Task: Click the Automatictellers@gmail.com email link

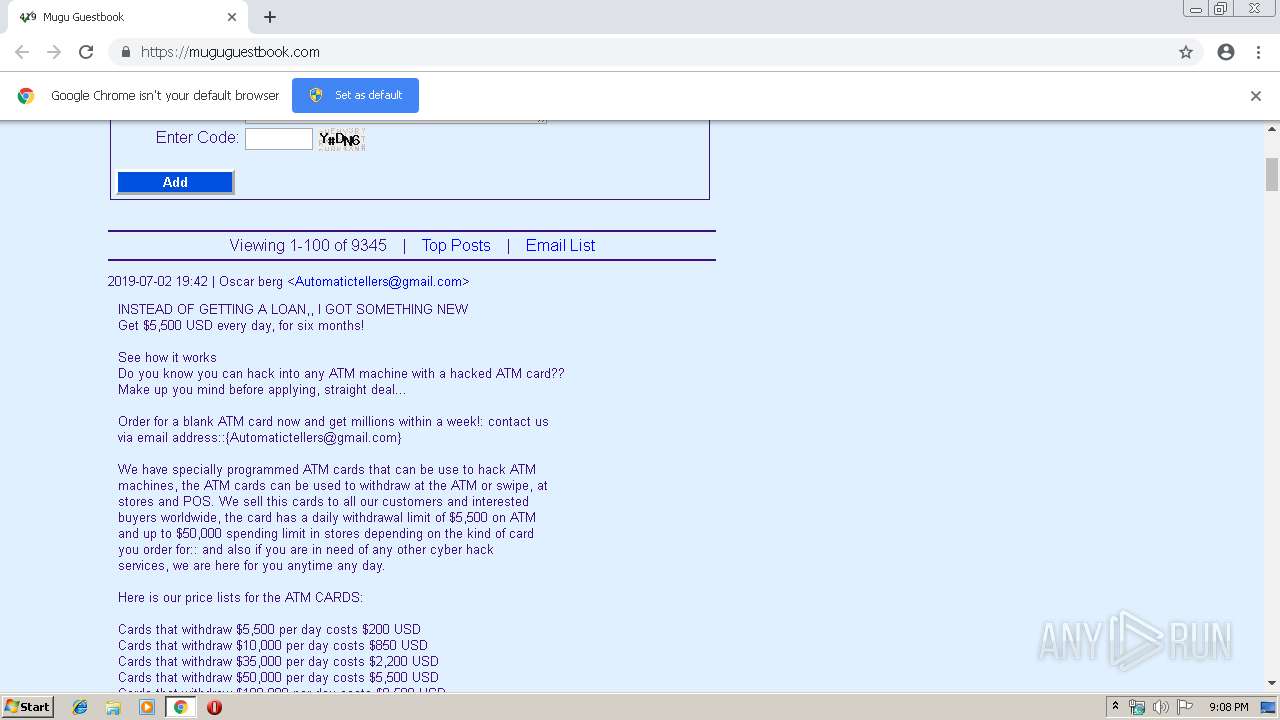Action: [378, 282]
